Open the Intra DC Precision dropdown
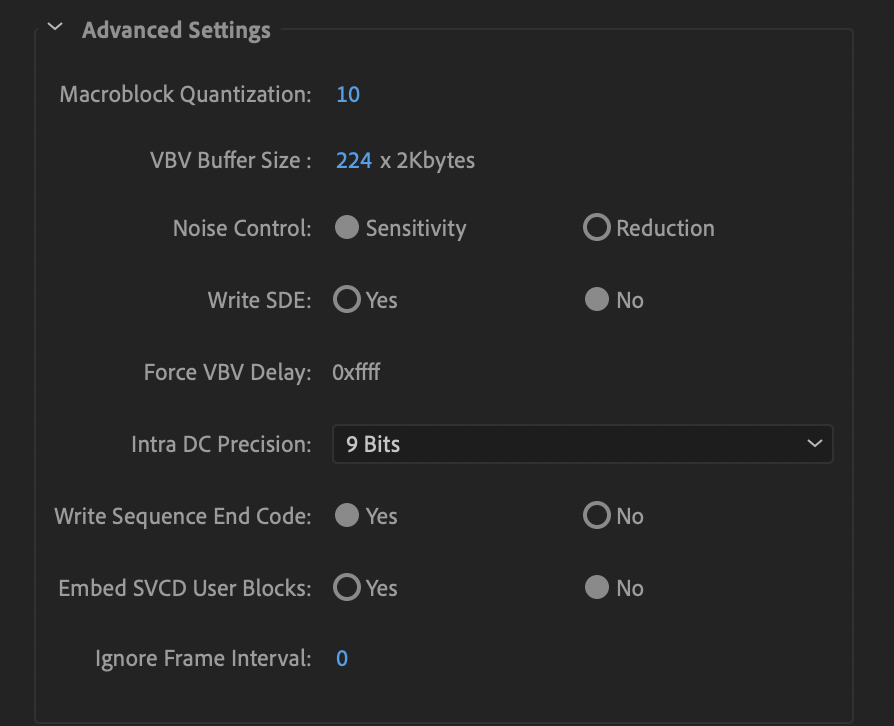The image size is (894, 726). (583, 444)
